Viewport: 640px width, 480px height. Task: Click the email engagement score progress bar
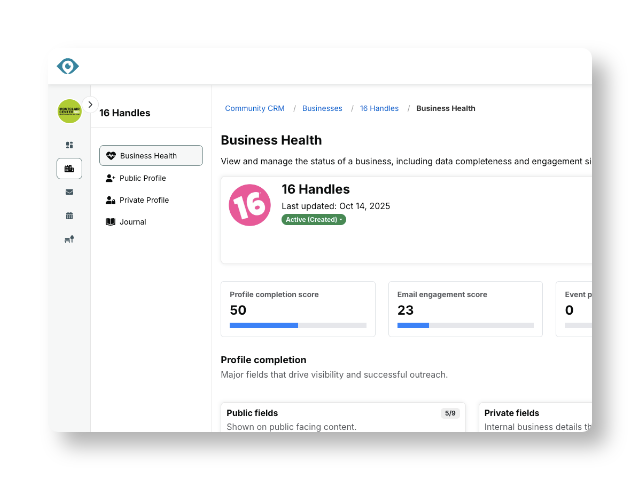pos(465,325)
